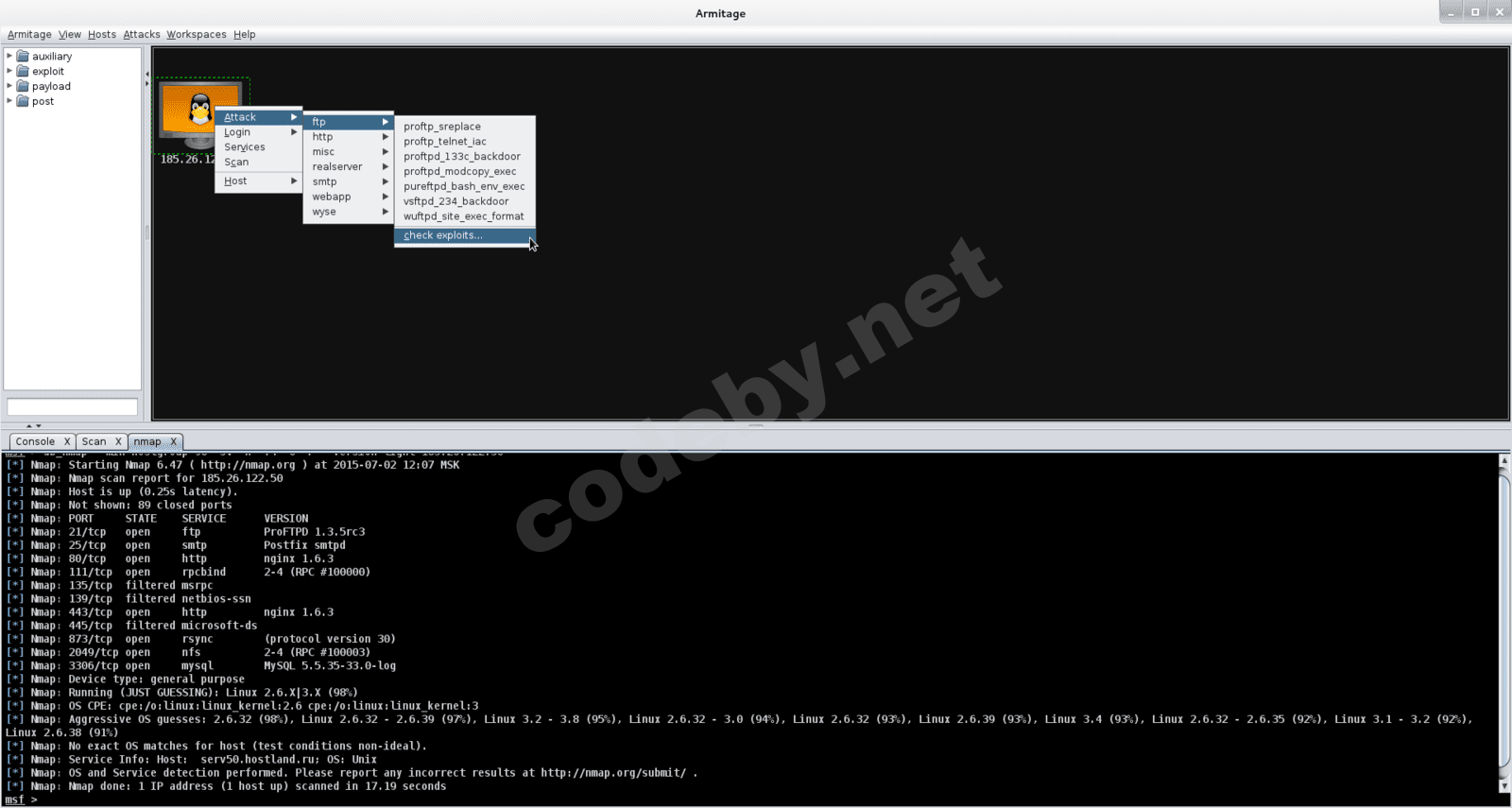Select the payload folder icon
The height and width of the screenshot is (808, 1512).
pos(23,86)
